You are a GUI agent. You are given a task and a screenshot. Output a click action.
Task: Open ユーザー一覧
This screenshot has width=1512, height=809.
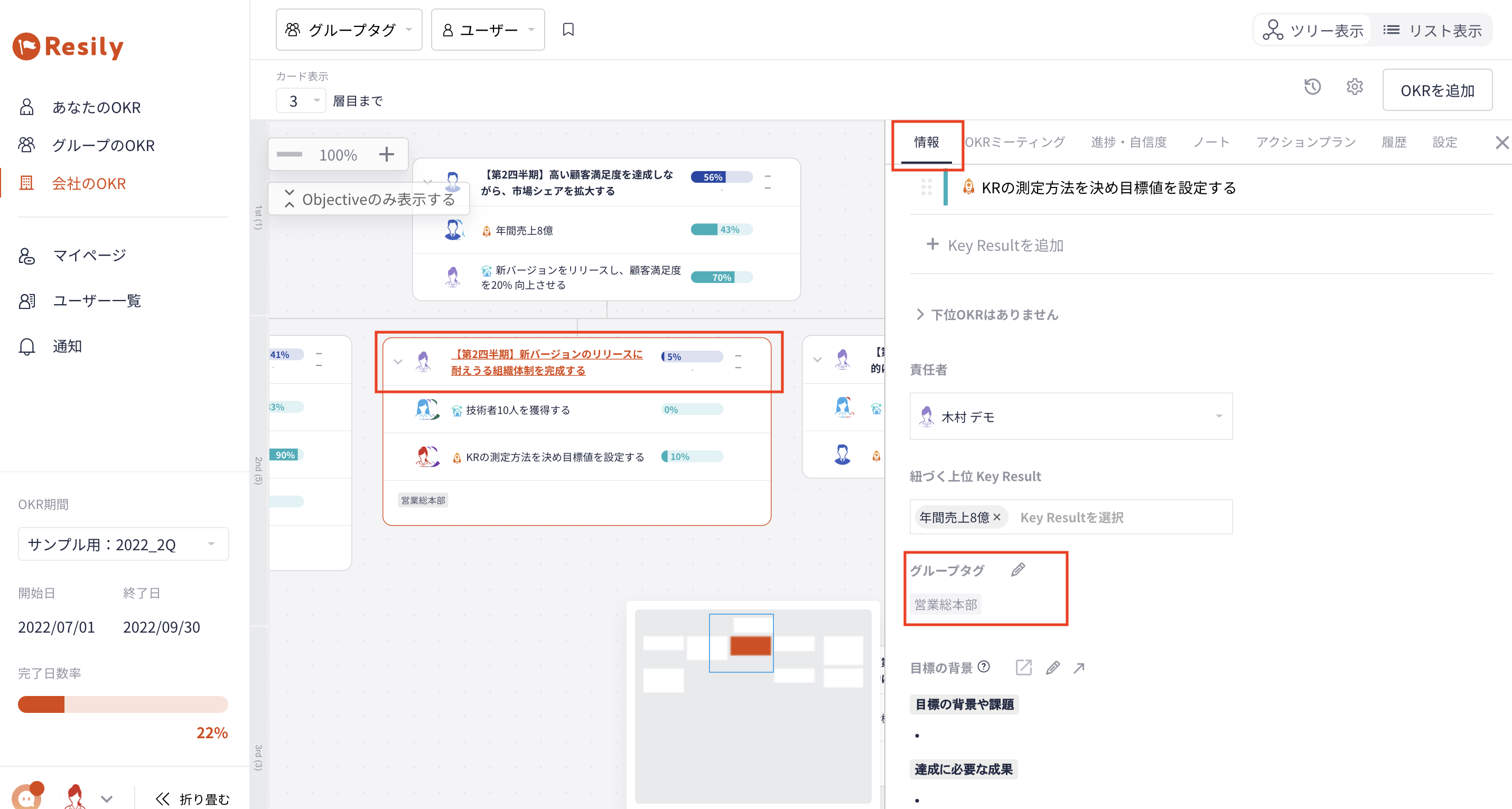97,301
